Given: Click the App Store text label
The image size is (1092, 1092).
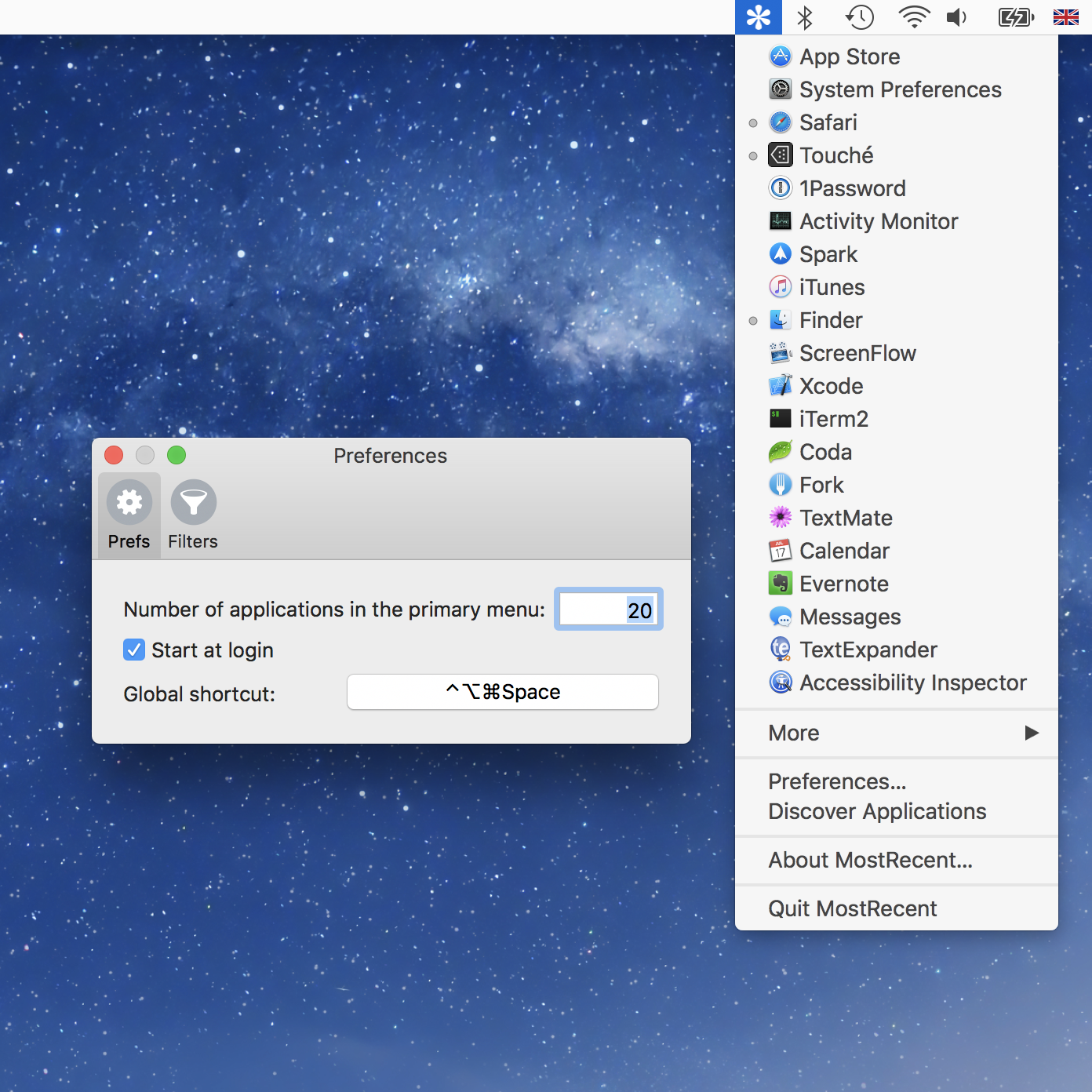Looking at the screenshot, I should click(x=850, y=56).
